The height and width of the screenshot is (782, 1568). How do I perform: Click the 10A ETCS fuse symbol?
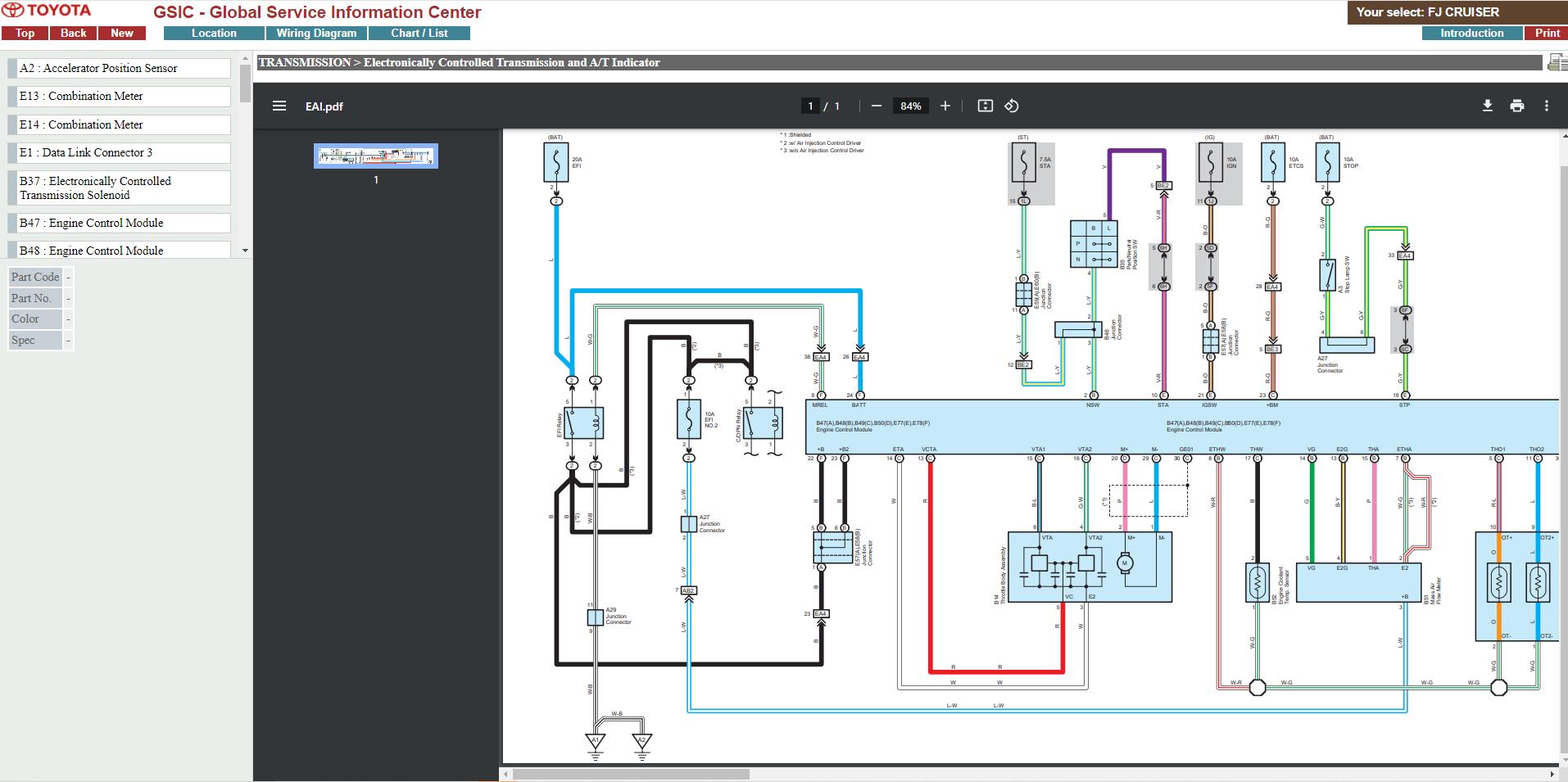[1271, 162]
